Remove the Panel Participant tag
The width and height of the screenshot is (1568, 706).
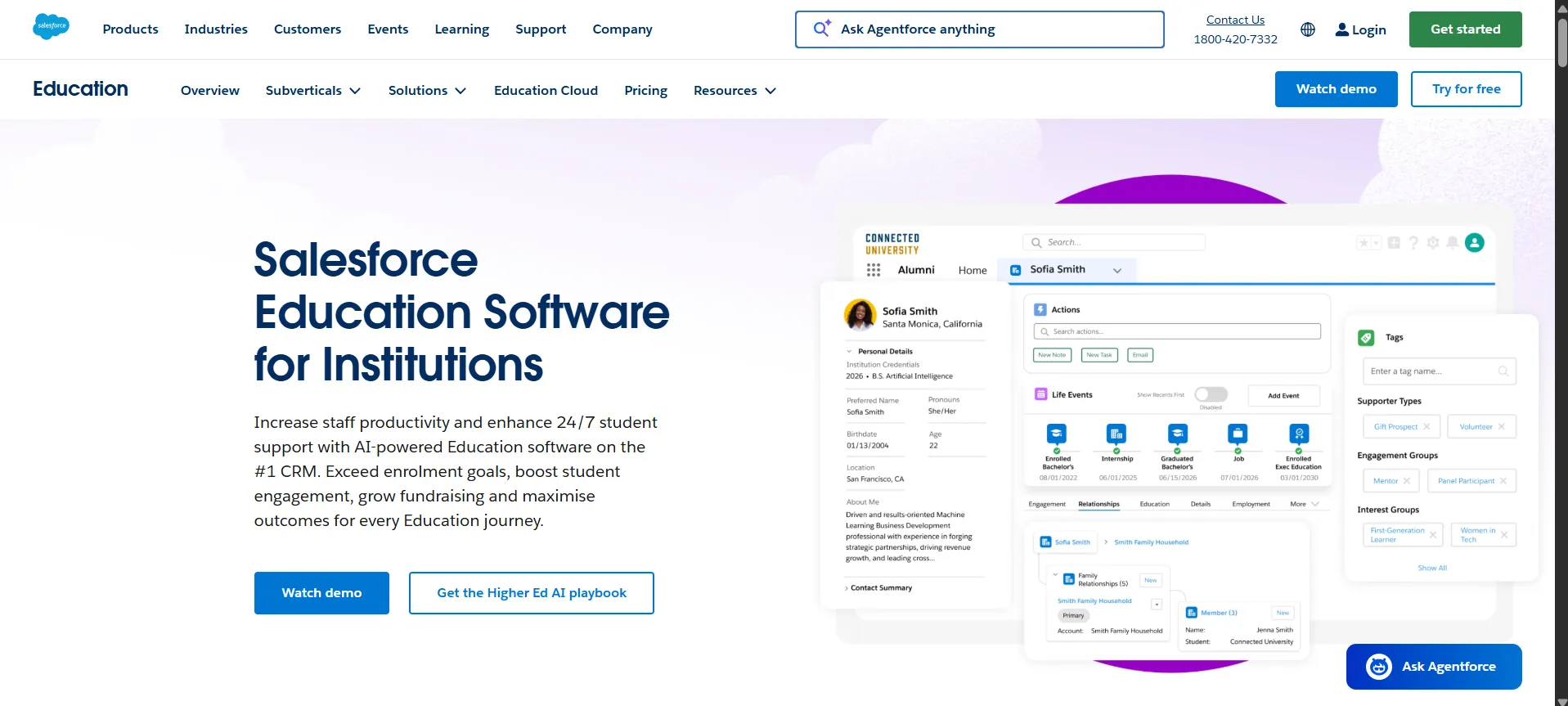[1503, 481]
